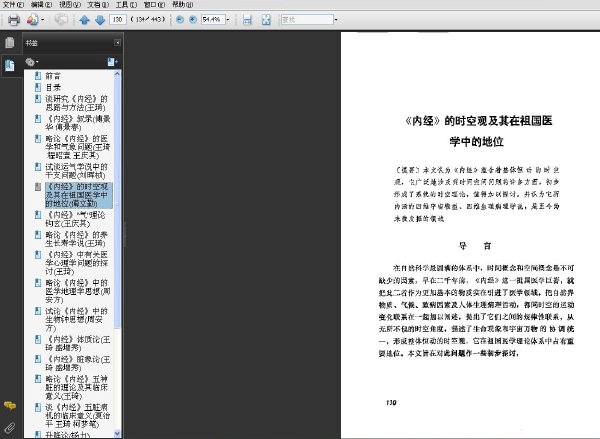Click the zoom in plus button
This screenshot has width=600, height=439.
pyautogui.click(x=193, y=20)
